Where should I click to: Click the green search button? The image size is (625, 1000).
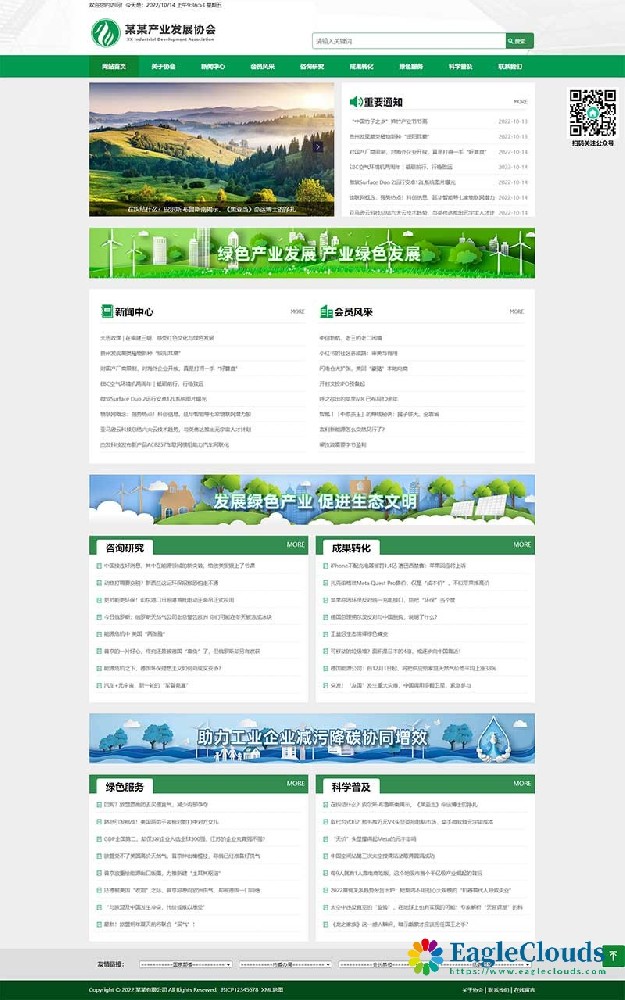(519, 41)
